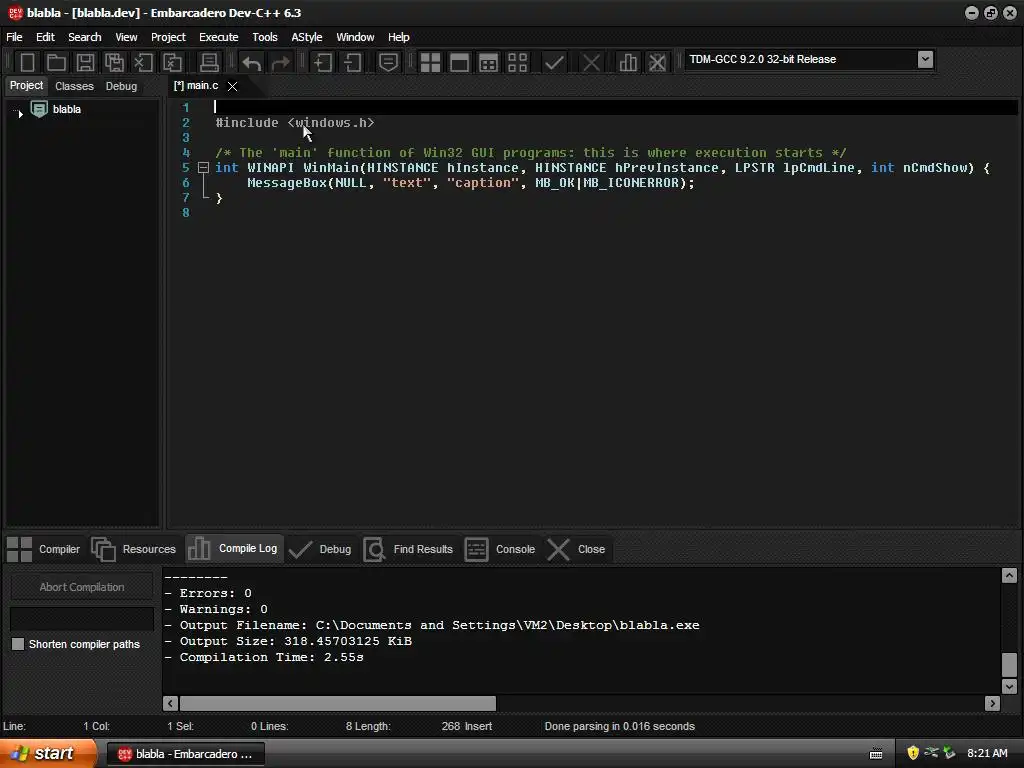Screen dimensions: 1024x768
Task: Select the Compile Log bottom tab
Action: pos(234,549)
